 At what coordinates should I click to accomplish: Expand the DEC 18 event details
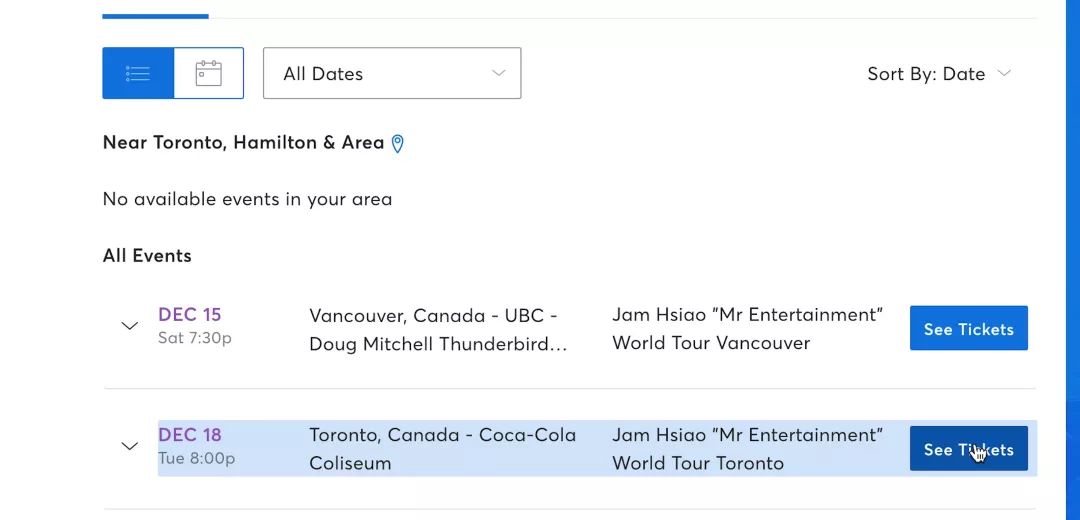[129, 446]
